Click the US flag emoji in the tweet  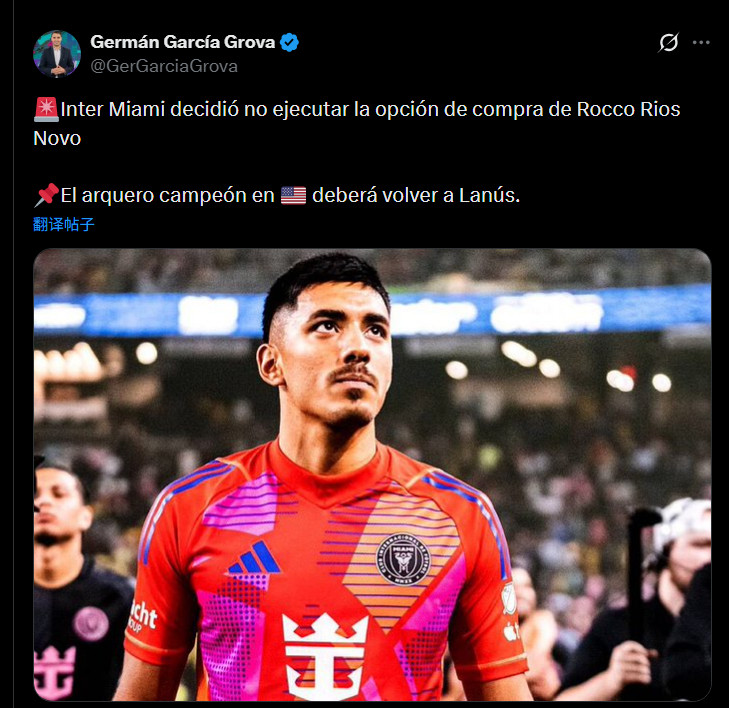(293, 195)
